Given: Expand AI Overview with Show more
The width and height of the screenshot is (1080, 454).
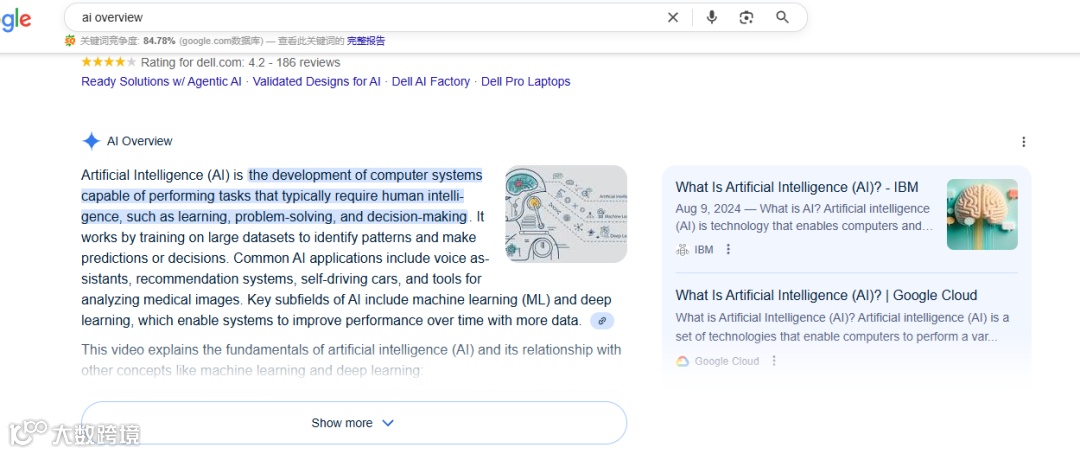Looking at the screenshot, I should coord(353,423).
